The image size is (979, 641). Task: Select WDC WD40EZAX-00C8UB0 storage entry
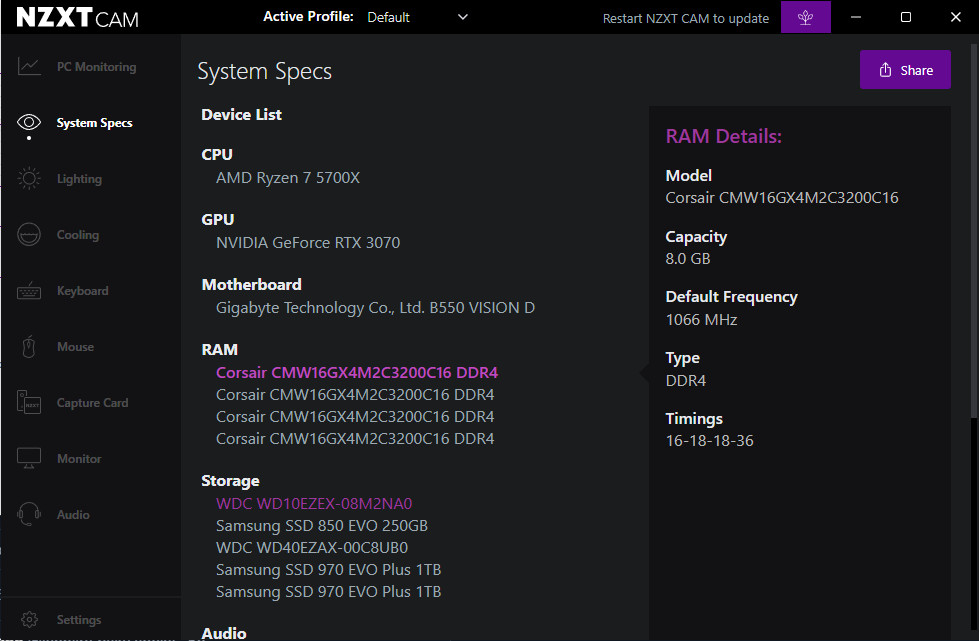tap(312, 548)
